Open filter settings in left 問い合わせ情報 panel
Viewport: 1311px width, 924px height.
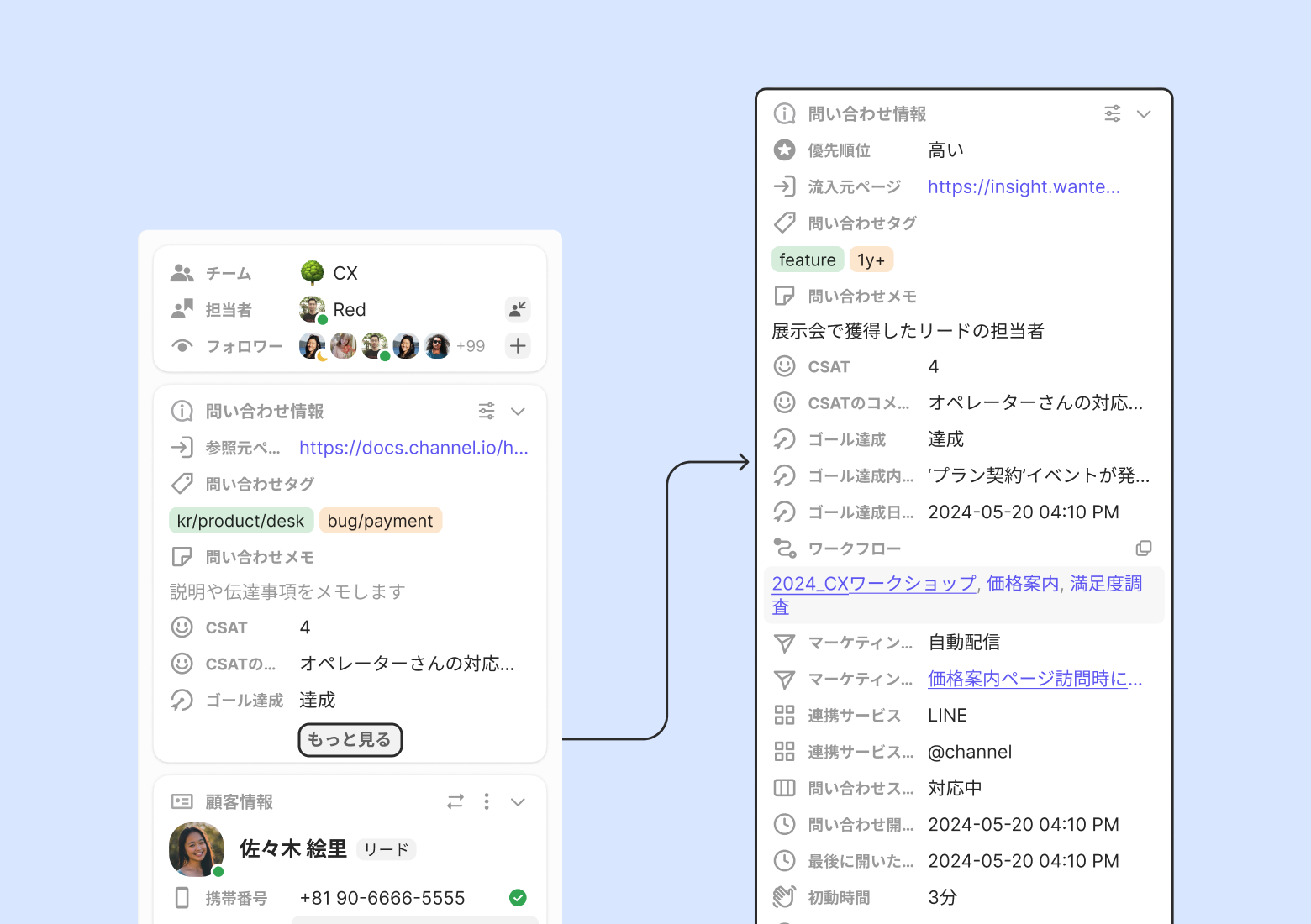click(487, 411)
